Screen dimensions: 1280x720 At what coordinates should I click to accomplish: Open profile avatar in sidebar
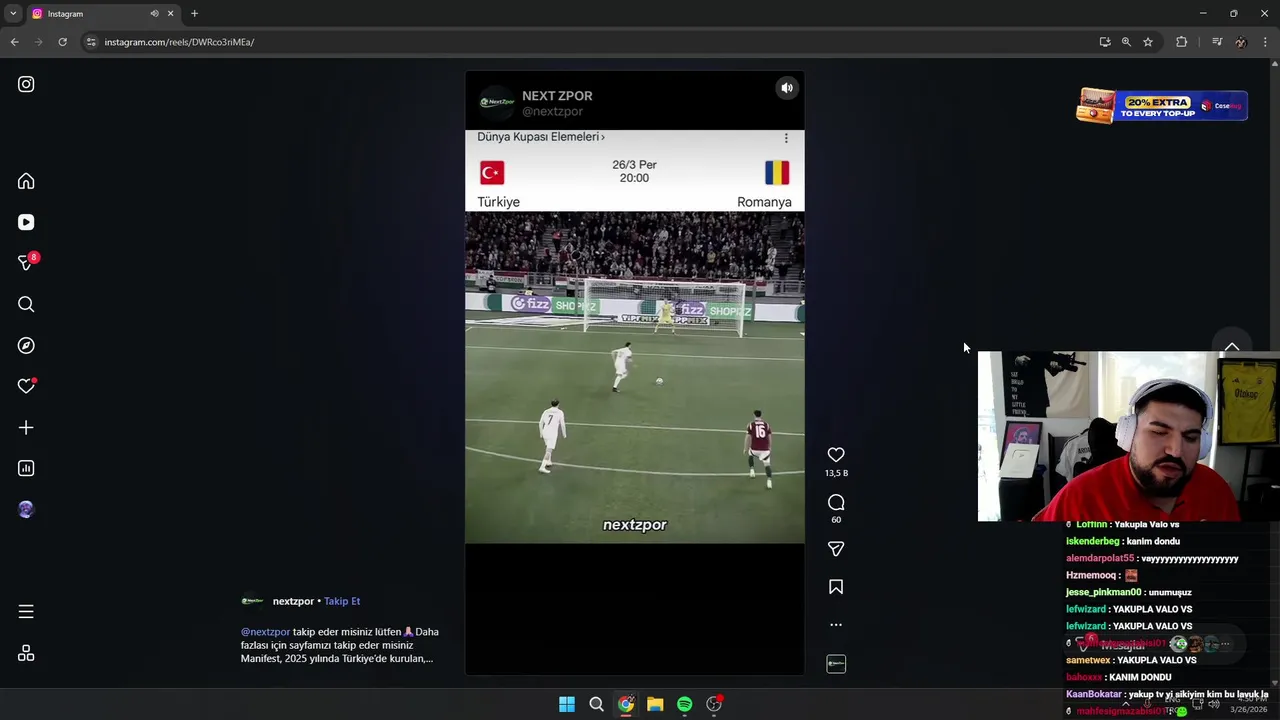click(x=26, y=509)
